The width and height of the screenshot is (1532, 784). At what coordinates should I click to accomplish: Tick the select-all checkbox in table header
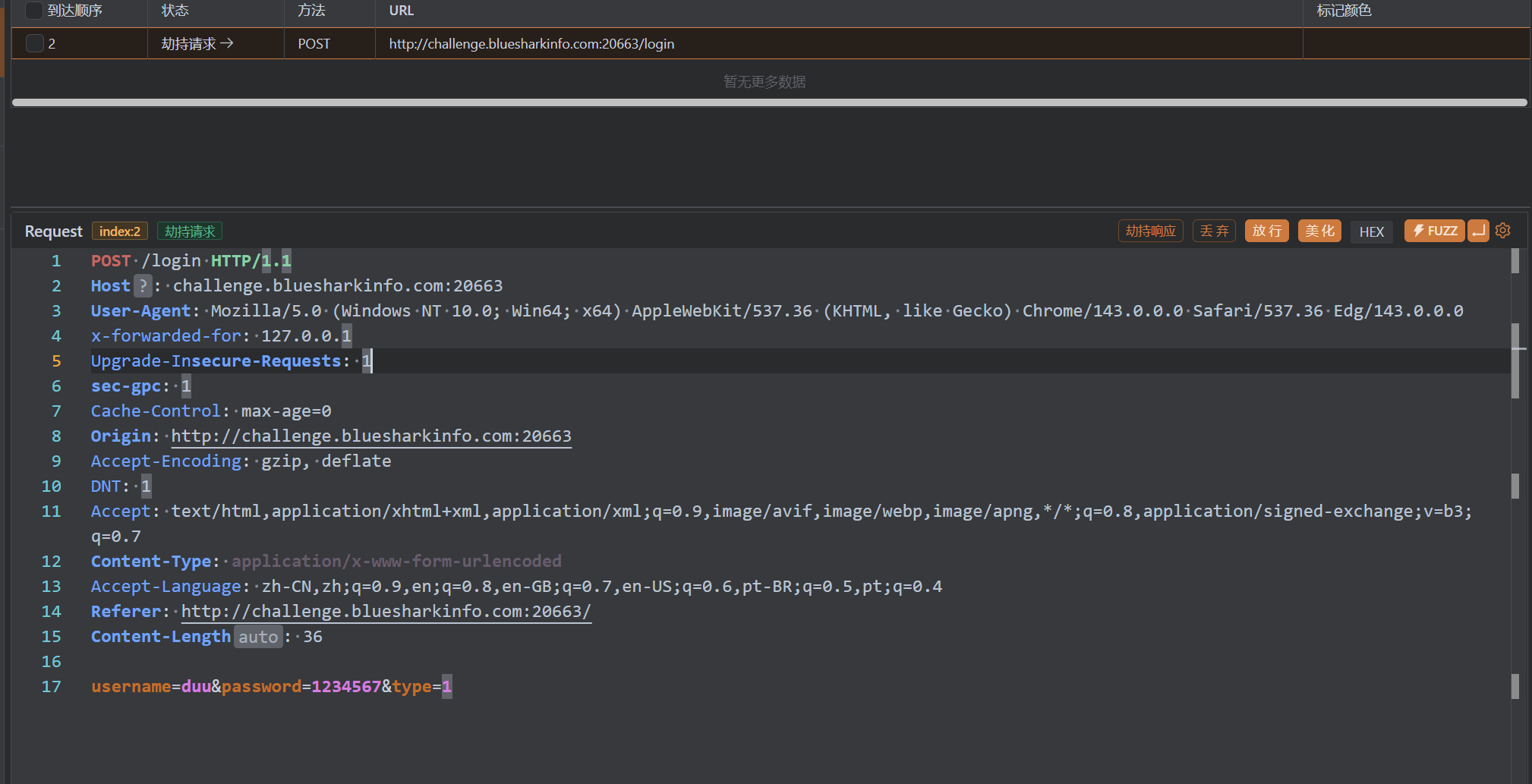[34, 11]
